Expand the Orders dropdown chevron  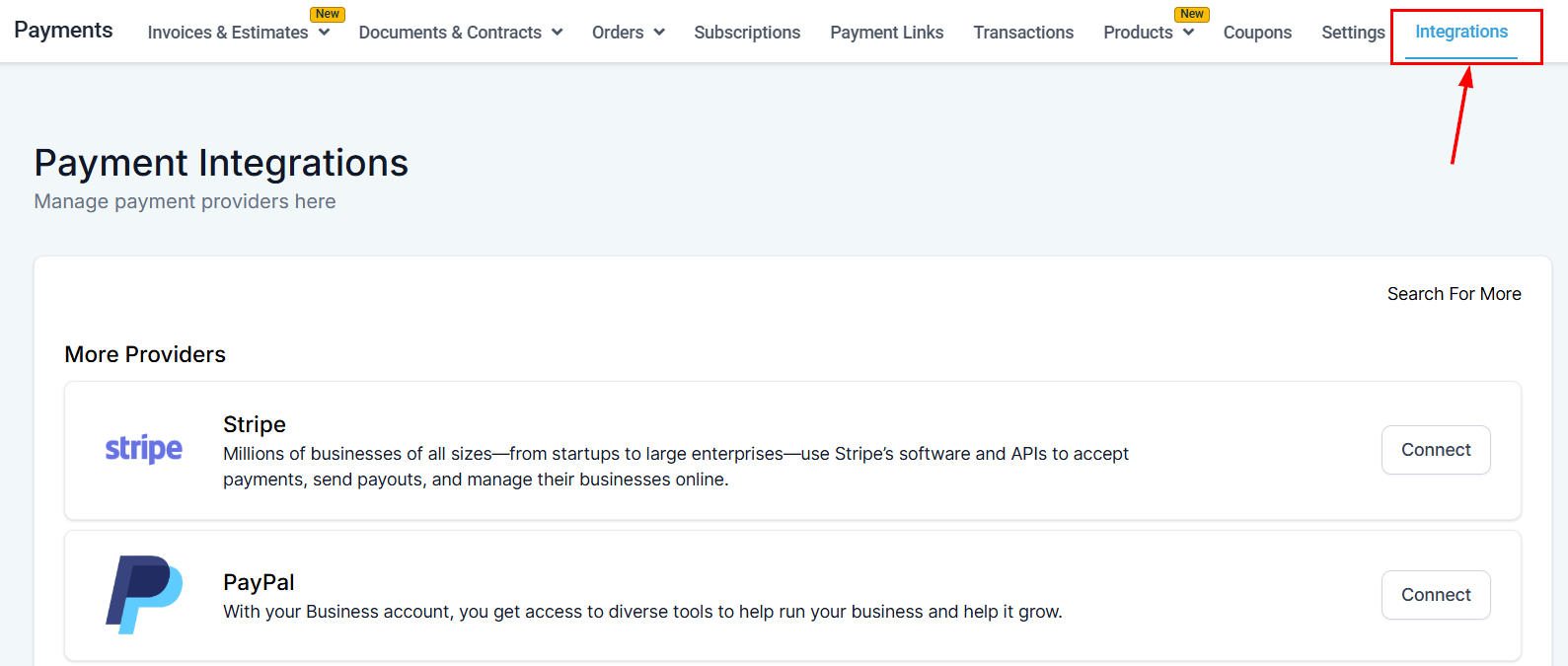tap(659, 33)
